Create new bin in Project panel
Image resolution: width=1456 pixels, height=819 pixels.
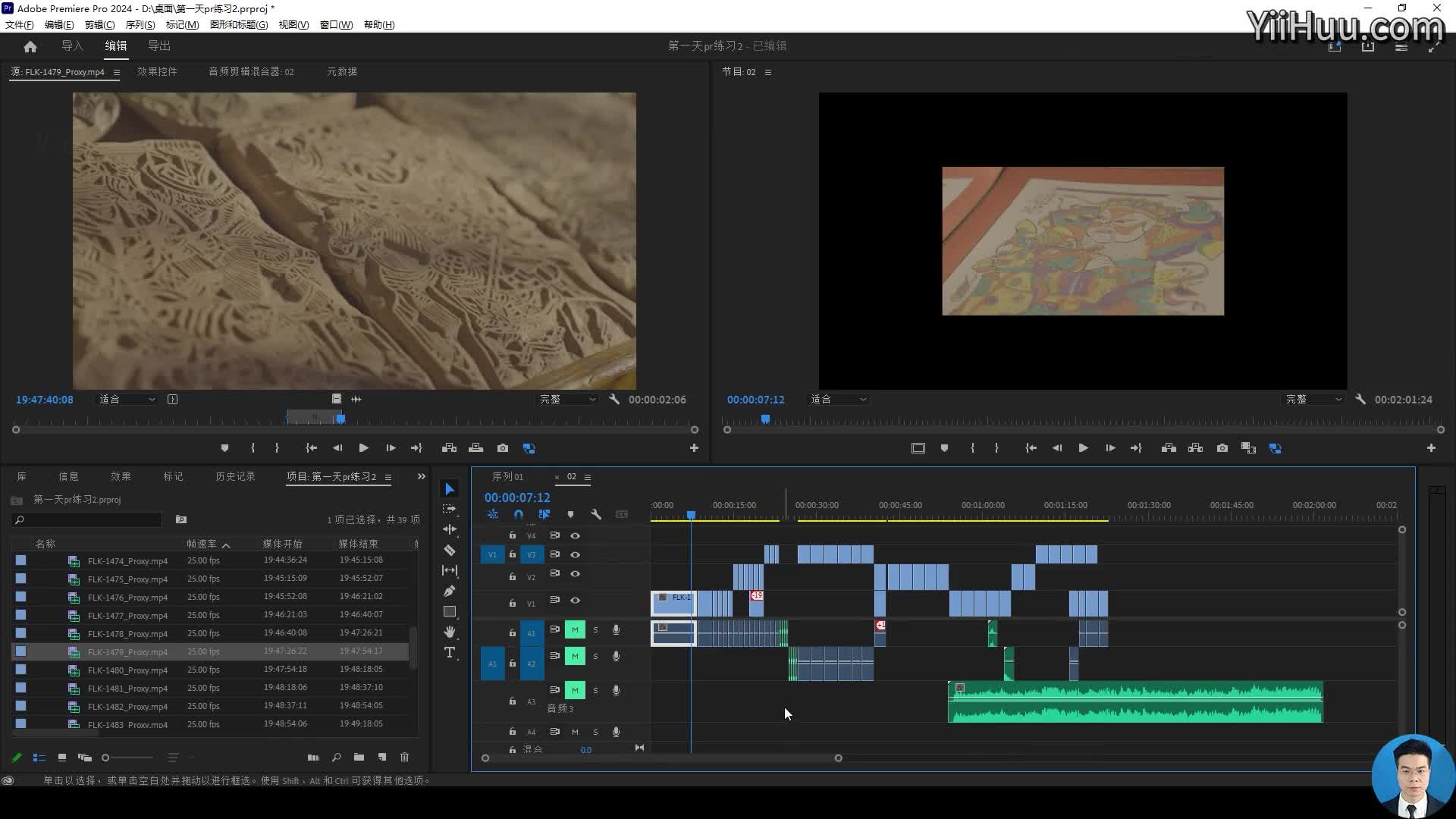[x=359, y=757]
